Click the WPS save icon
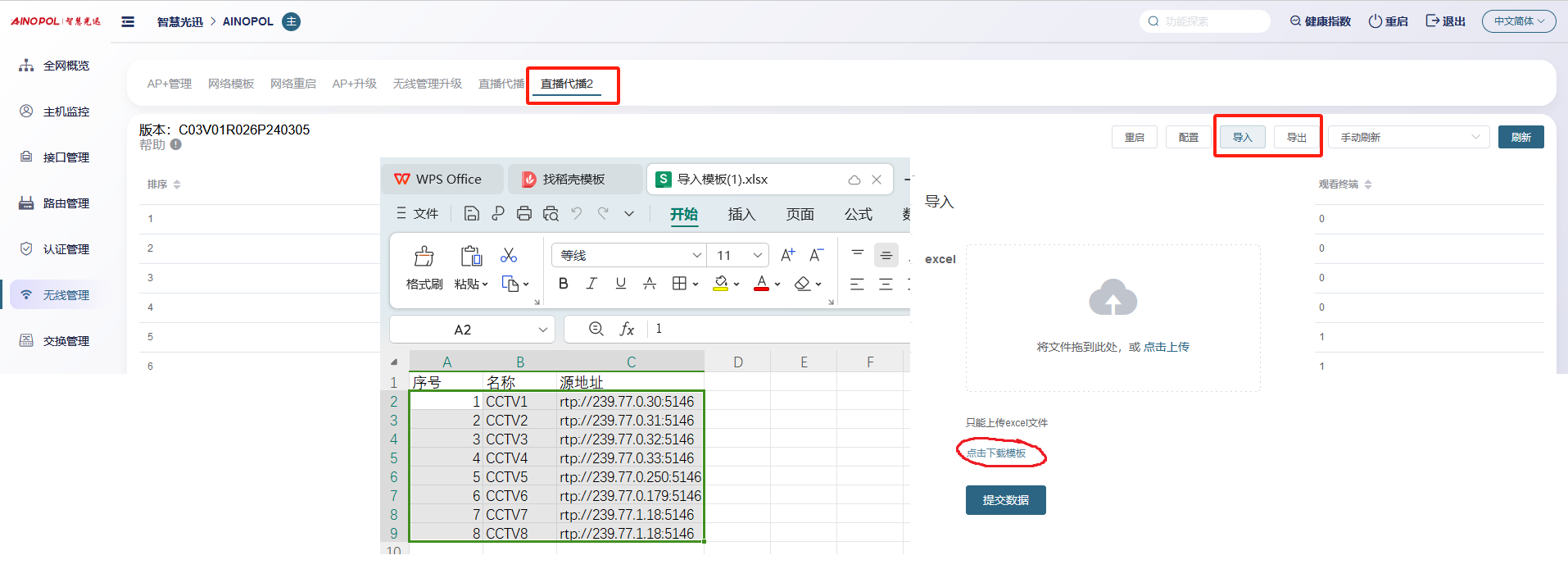 tap(471, 214)
